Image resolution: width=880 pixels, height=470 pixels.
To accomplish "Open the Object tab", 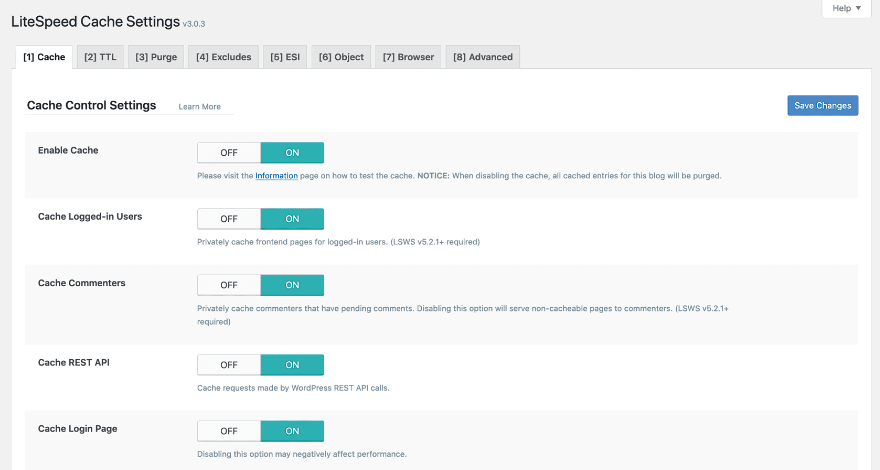I will [341, 57].
